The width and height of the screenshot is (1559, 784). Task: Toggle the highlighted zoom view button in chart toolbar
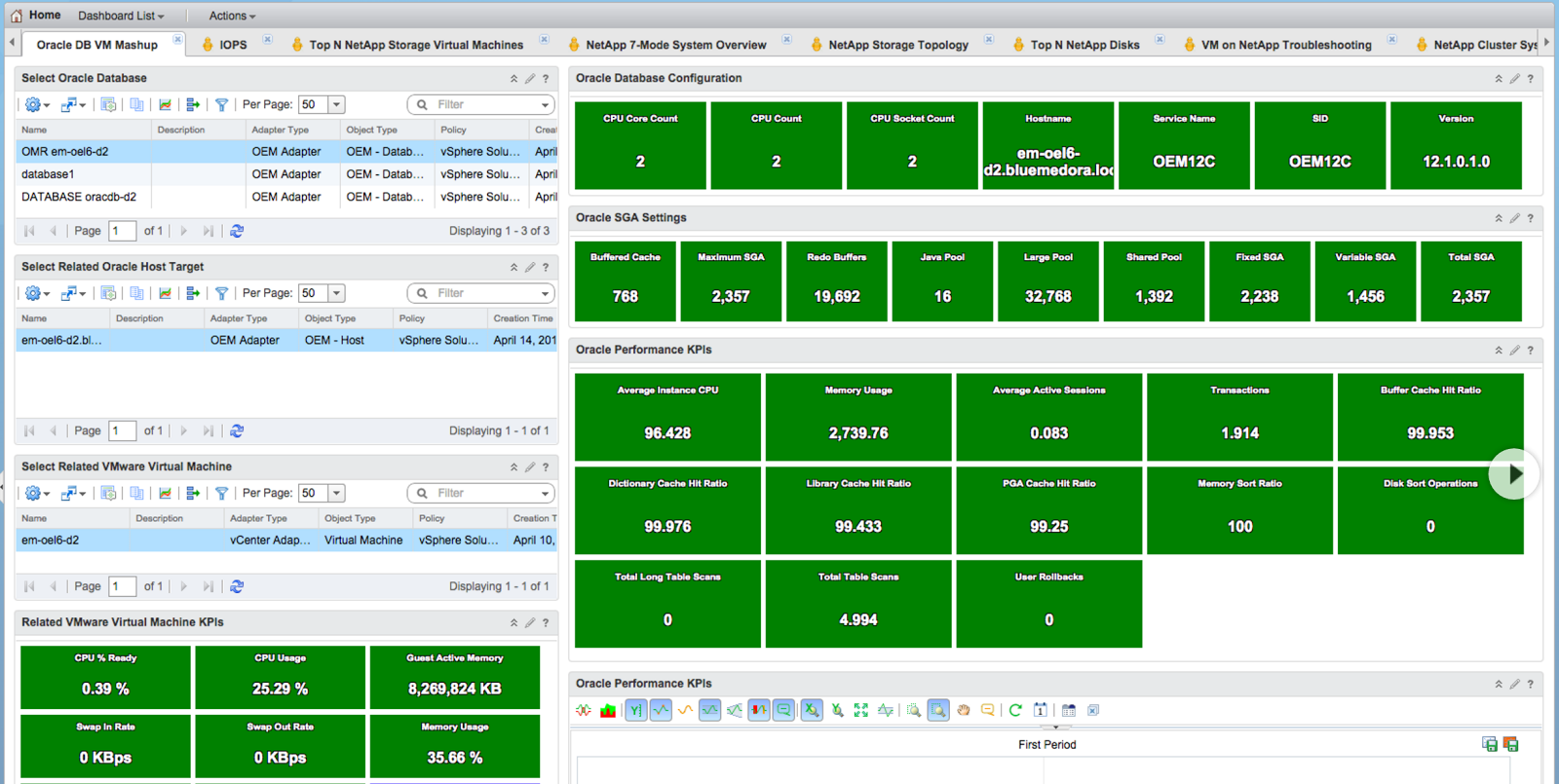coord(937,710)
